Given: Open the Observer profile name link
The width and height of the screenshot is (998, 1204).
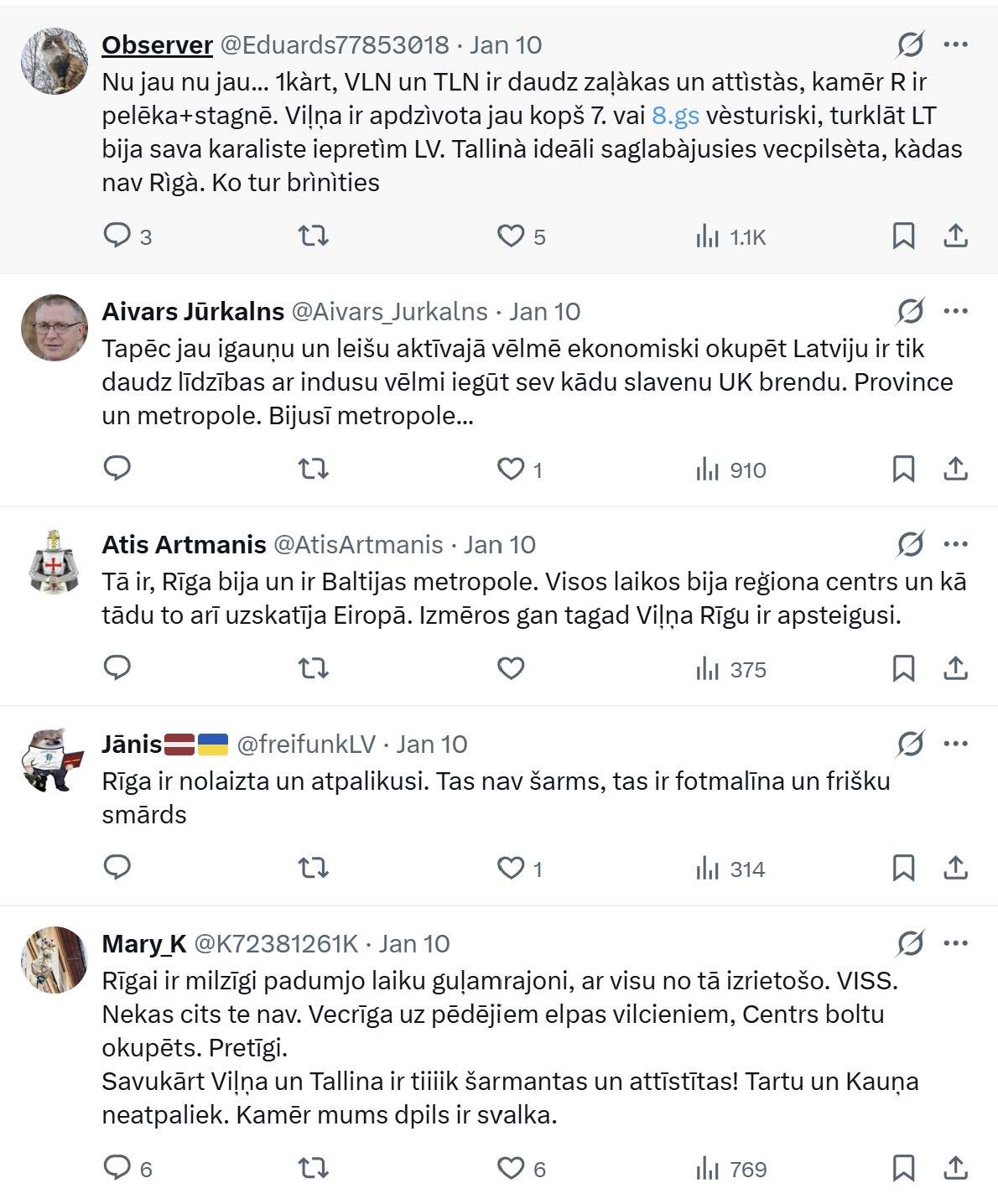Looking at the screenshot, I should (157, 44).
